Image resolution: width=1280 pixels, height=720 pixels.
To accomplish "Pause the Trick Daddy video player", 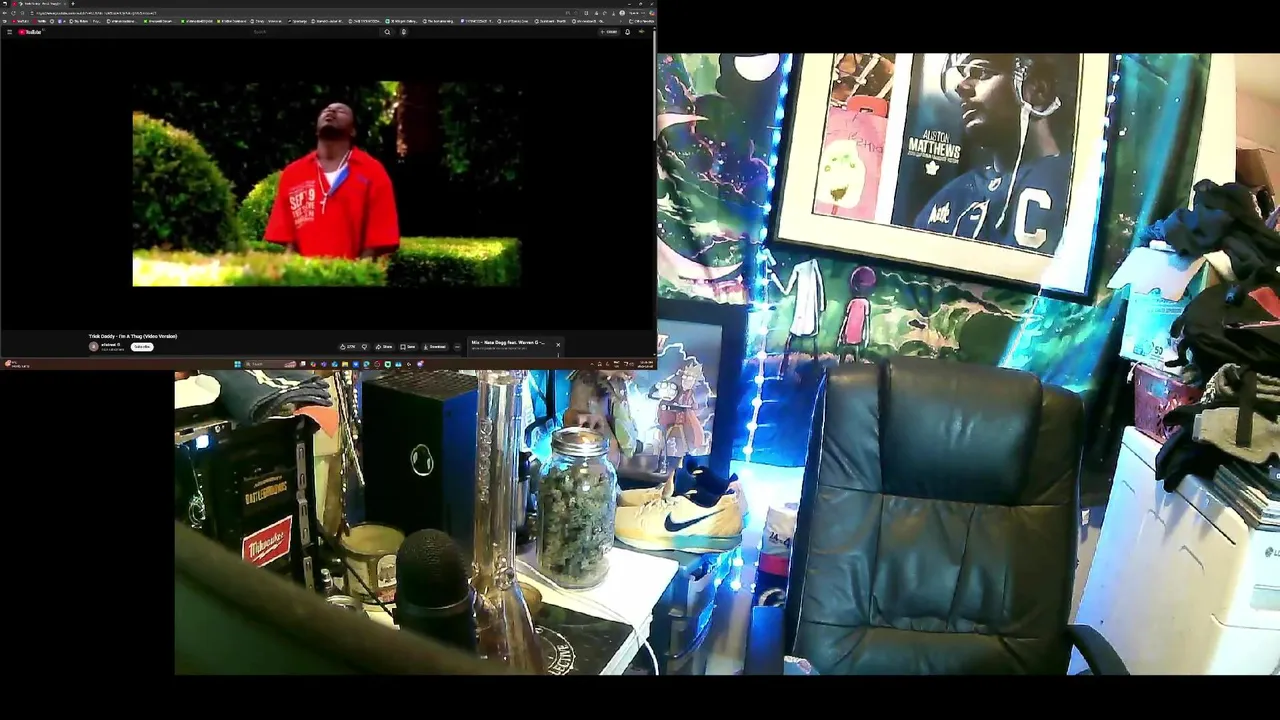I will (x=326, y=184).
